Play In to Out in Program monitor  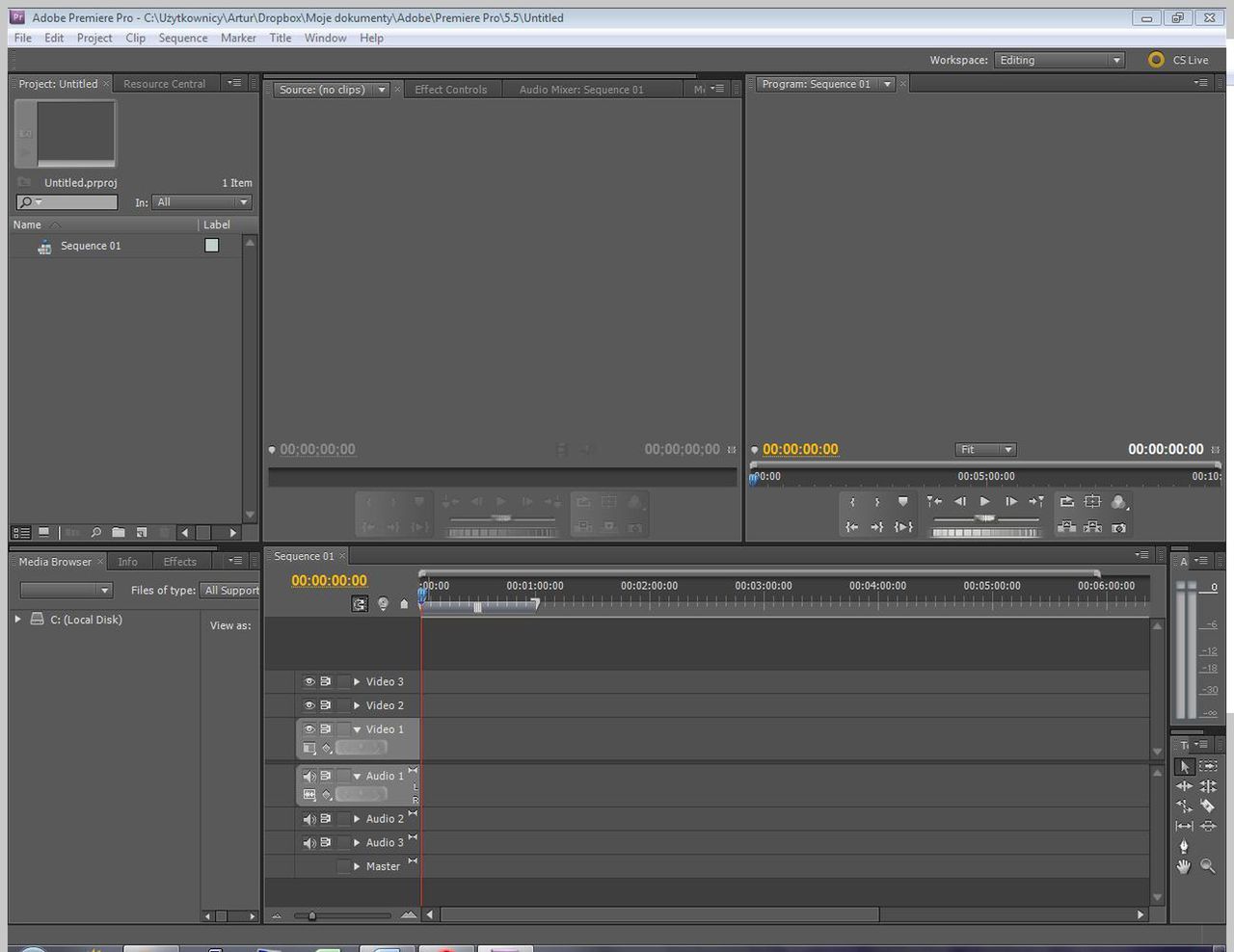pyautogui.click(x=903, y=527)
